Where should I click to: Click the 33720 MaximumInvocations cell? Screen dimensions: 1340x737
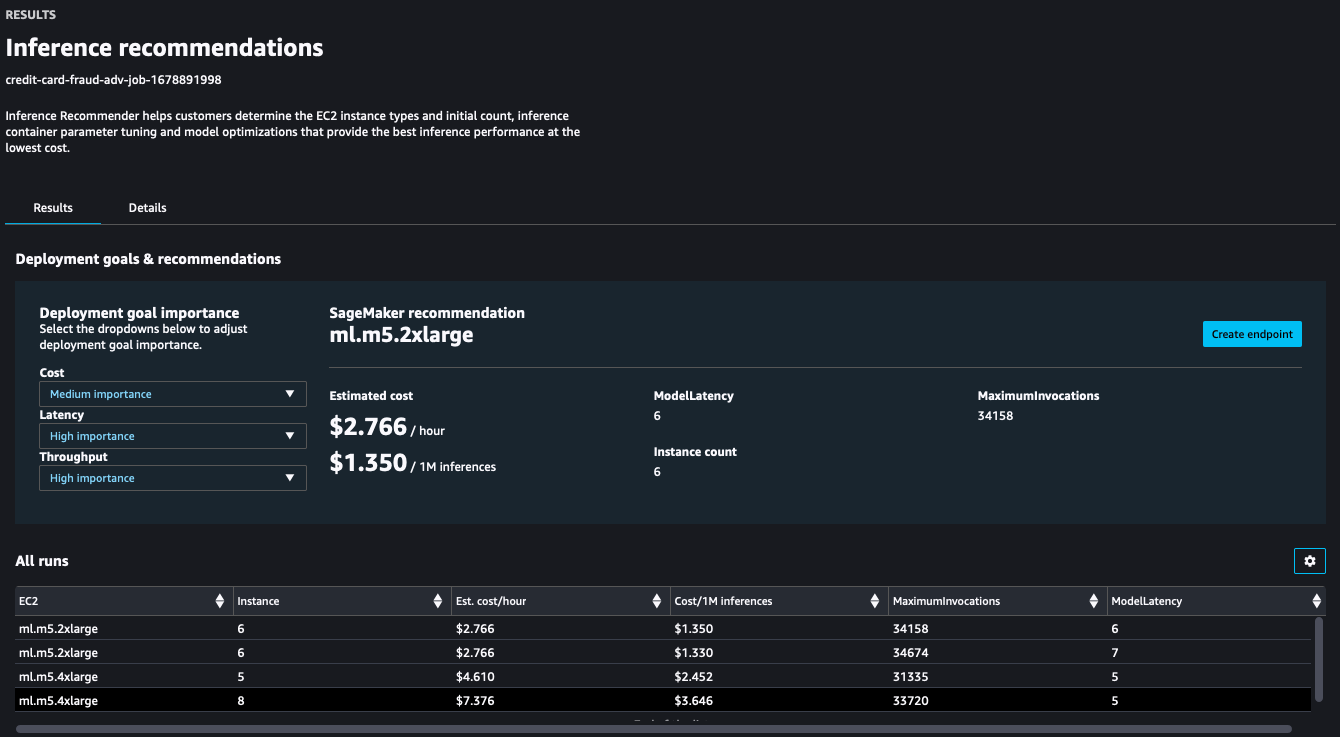coord(910,701)
